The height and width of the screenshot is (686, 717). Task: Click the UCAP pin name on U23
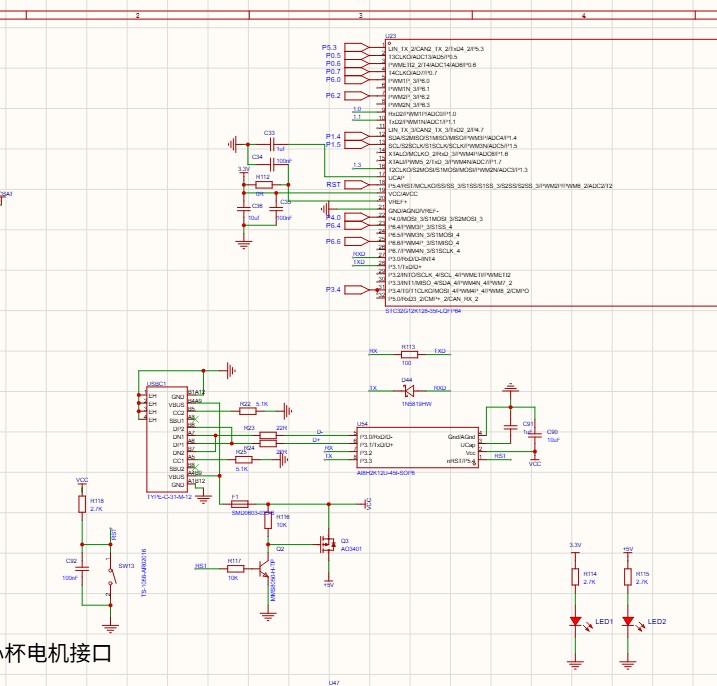point(396,178)
